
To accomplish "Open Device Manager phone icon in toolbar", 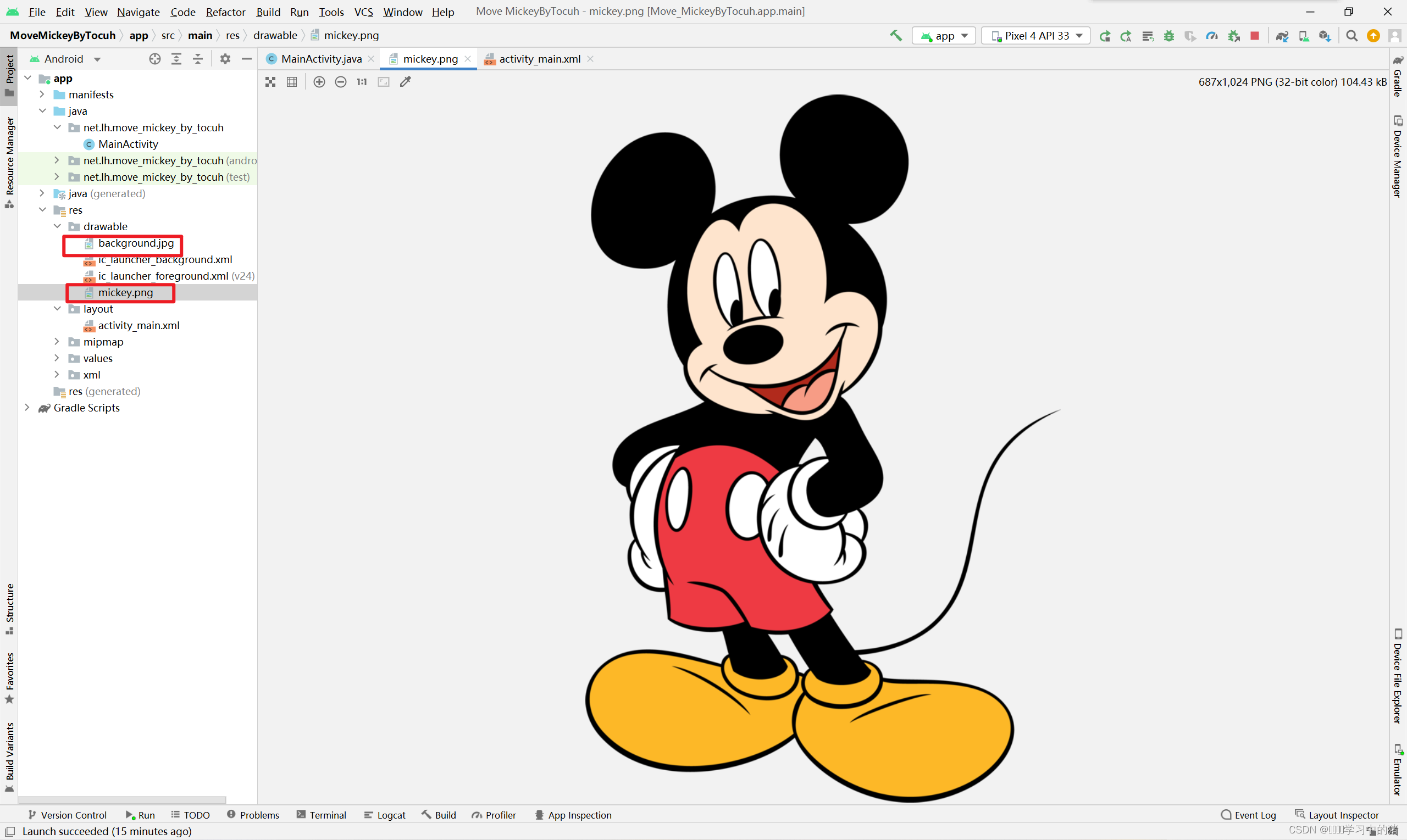I will [1304, 36].
